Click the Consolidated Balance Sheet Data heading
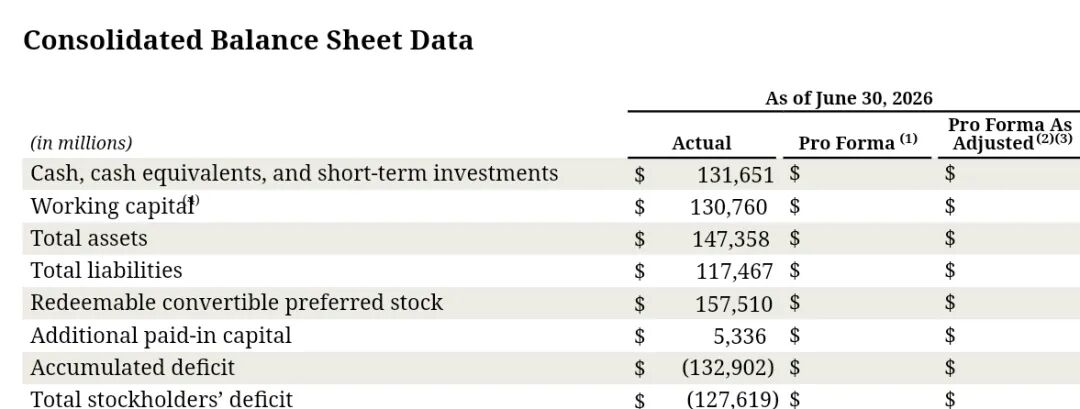Image resolution: width=1080 pixels, height=409 pixels. [x=248, y=41]
